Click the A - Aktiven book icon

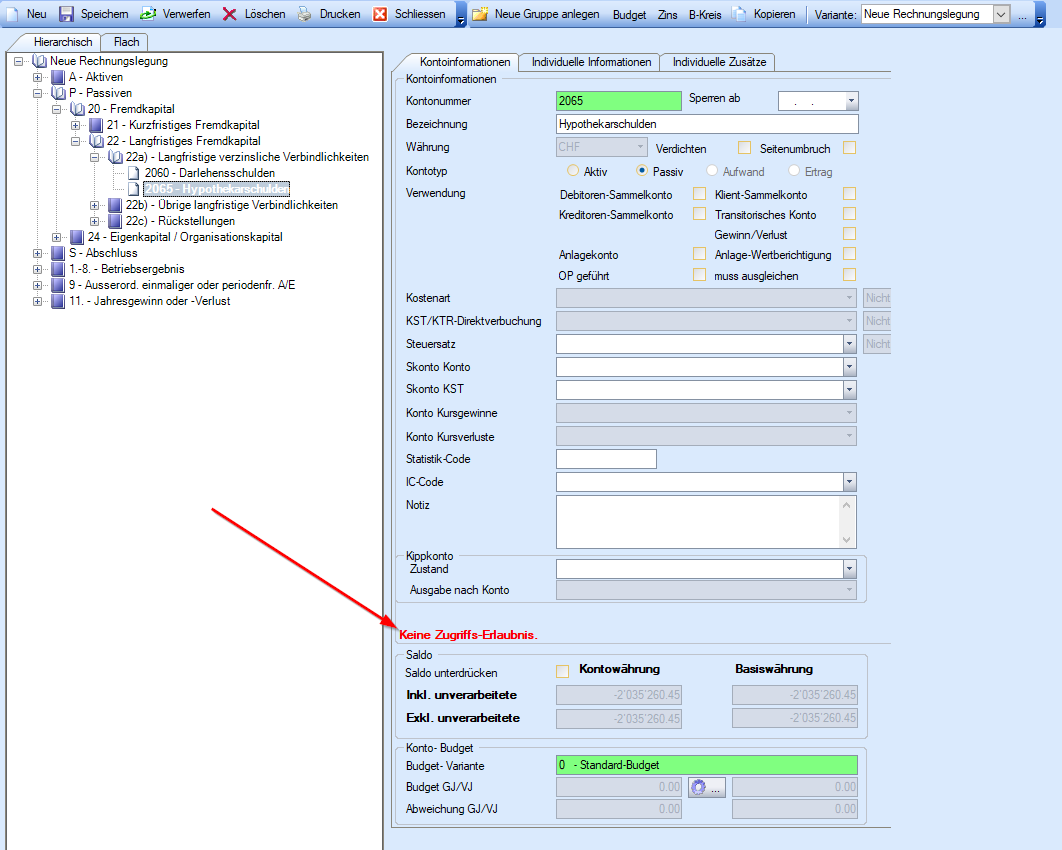[x=58, y=77]
